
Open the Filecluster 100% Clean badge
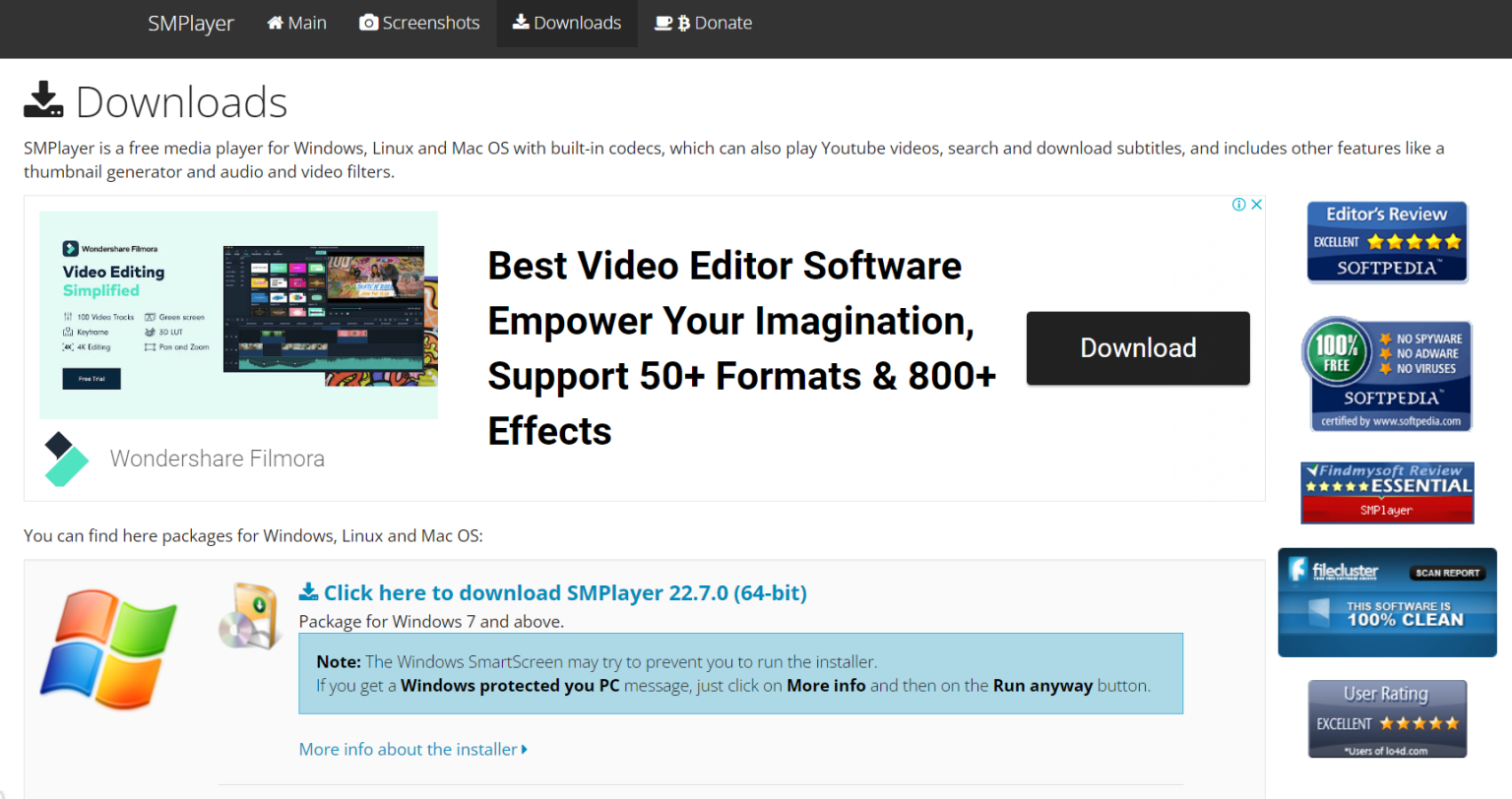point(1387,602)
